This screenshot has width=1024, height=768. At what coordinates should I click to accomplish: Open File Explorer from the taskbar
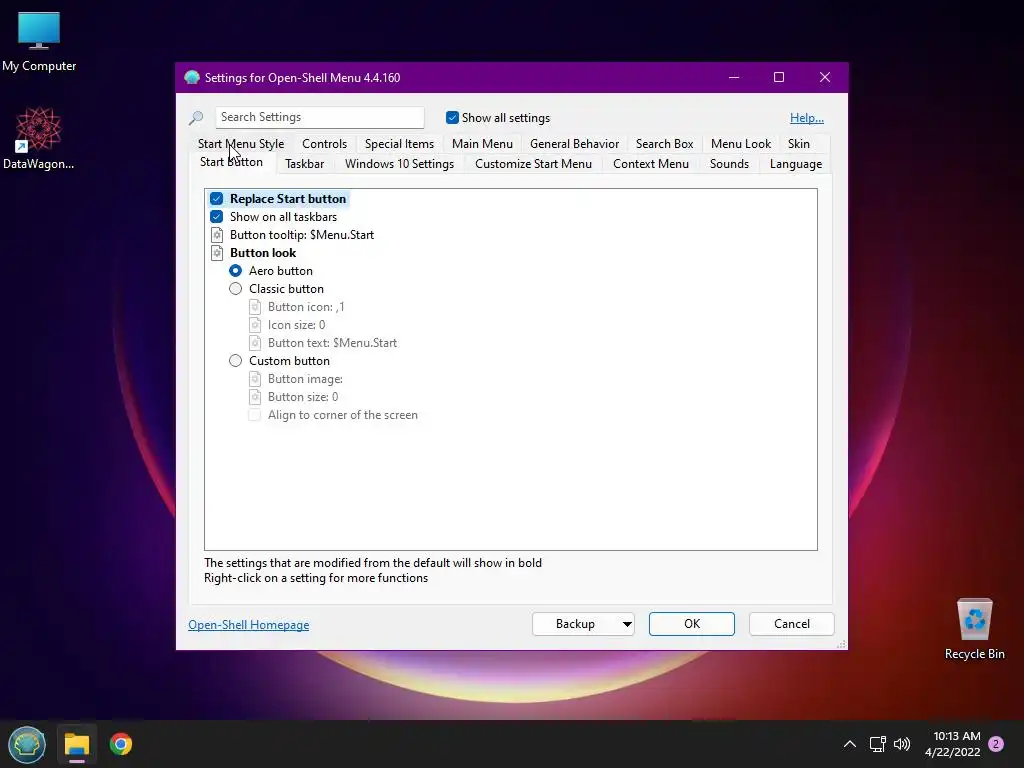point(76,744)
